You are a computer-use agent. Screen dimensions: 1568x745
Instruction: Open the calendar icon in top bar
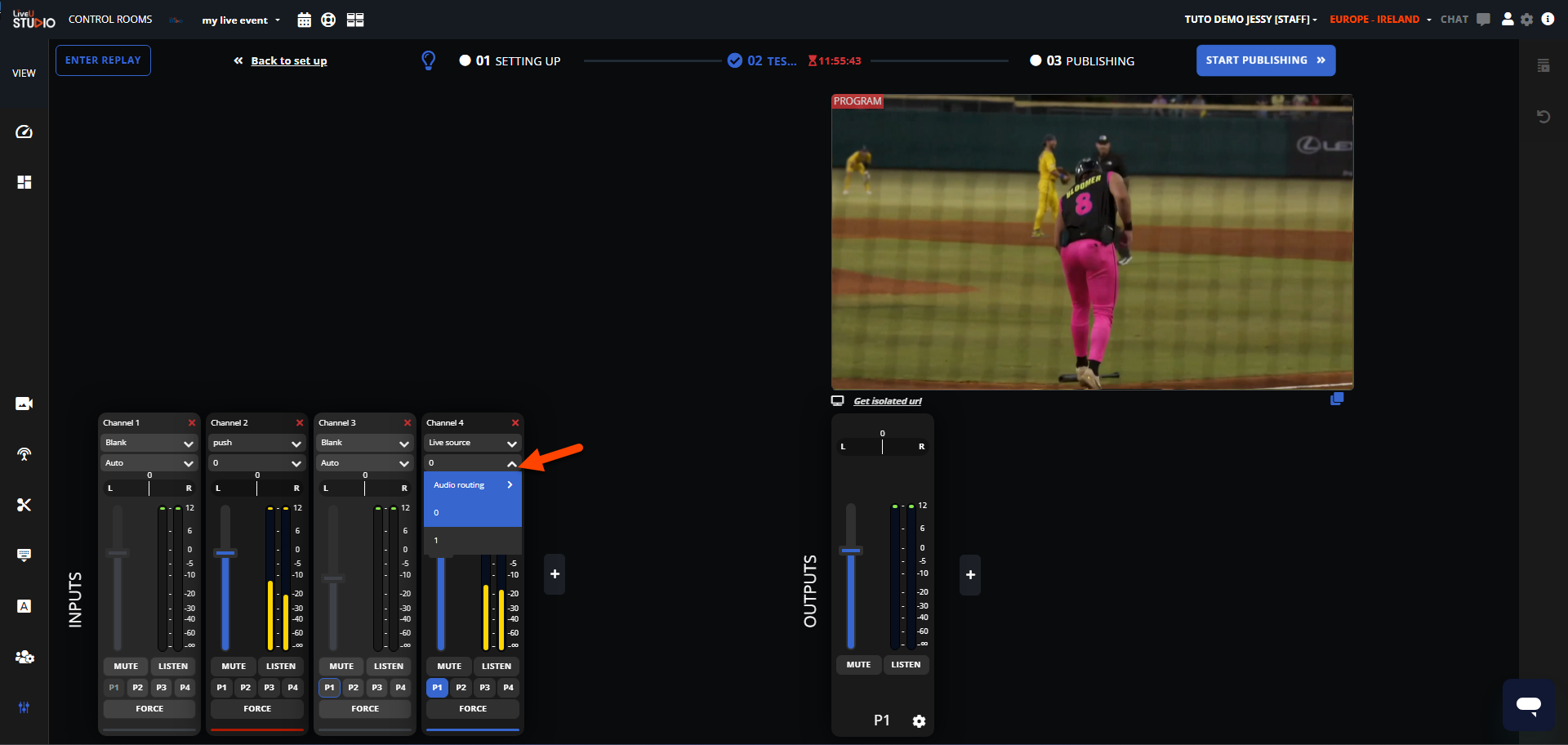[304, 20]
